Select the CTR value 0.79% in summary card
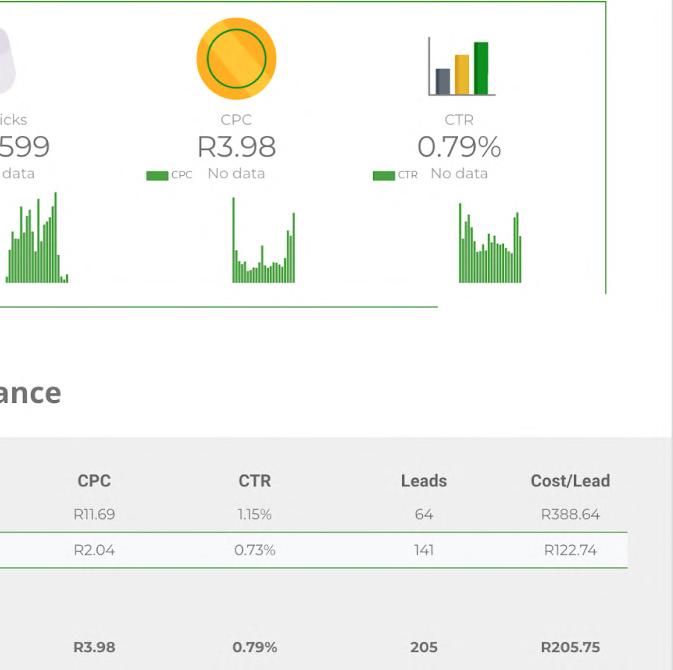 pos(459,147)
